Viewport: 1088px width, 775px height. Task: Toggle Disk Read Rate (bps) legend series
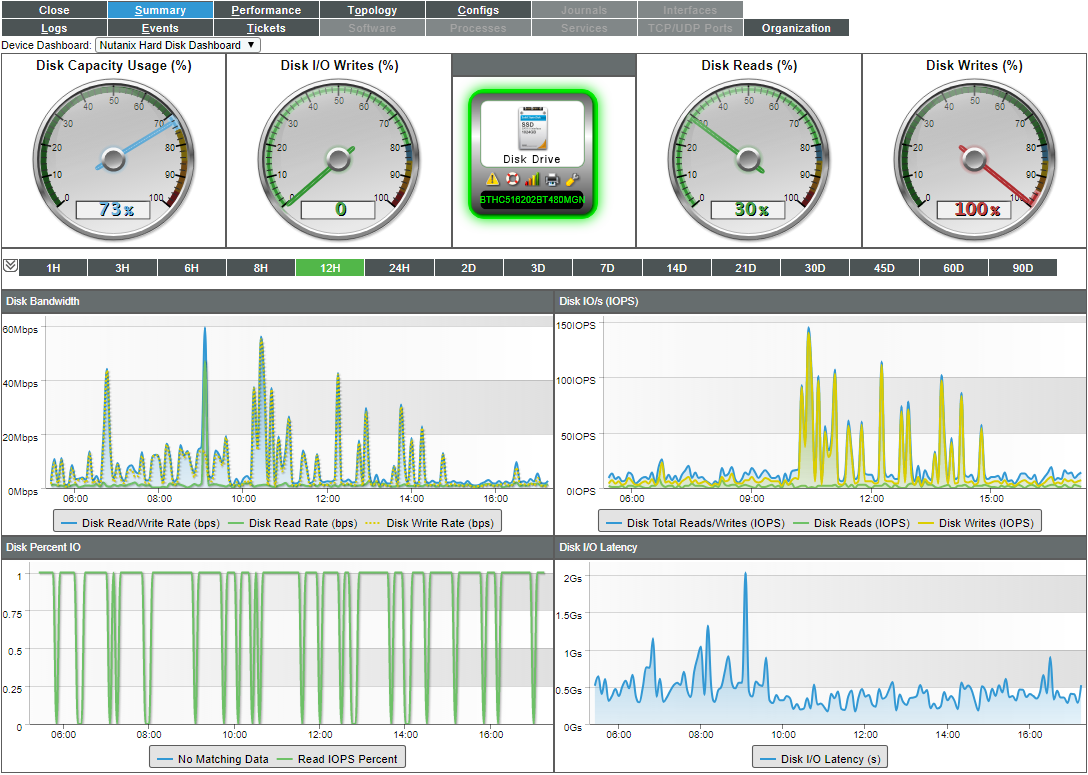coord(293,523)
